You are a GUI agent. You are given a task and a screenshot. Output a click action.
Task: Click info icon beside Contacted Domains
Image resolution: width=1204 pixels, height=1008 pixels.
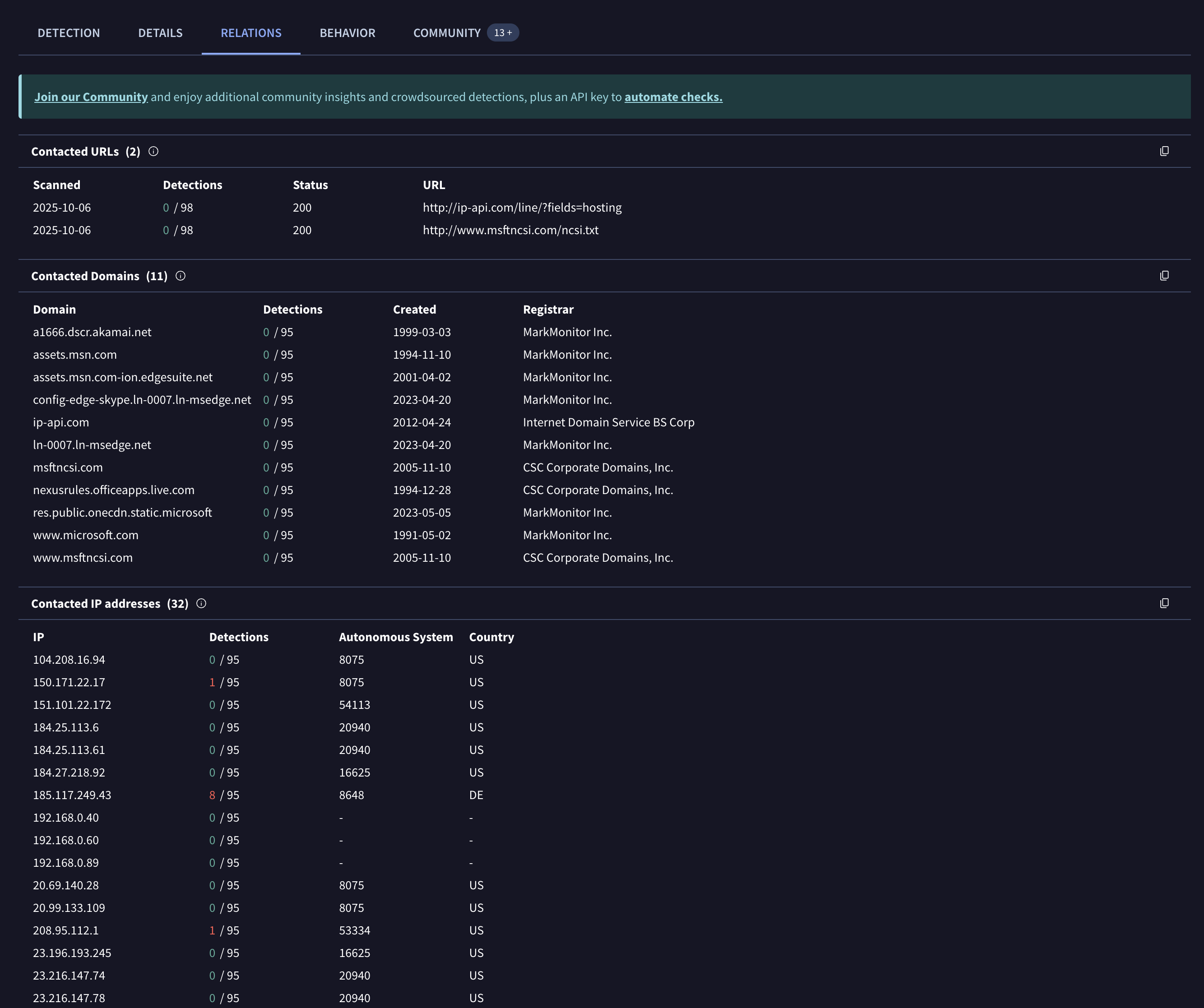coord(180,276)
